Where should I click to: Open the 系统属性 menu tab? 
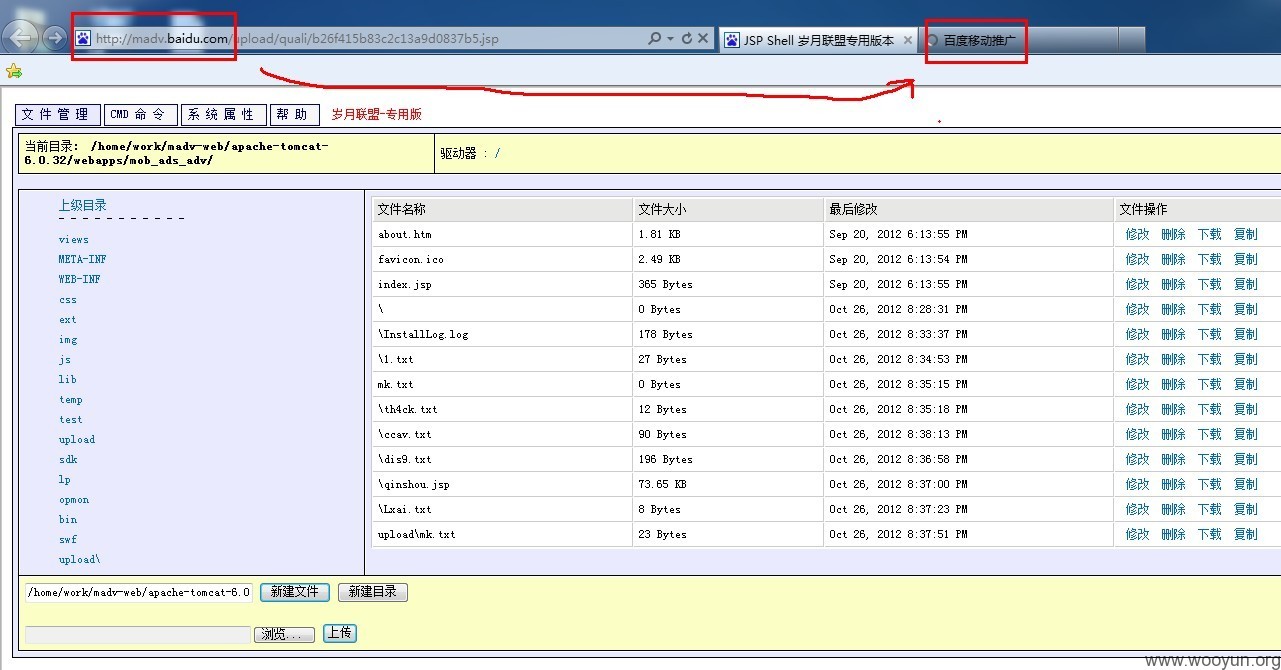click(224, 115)
